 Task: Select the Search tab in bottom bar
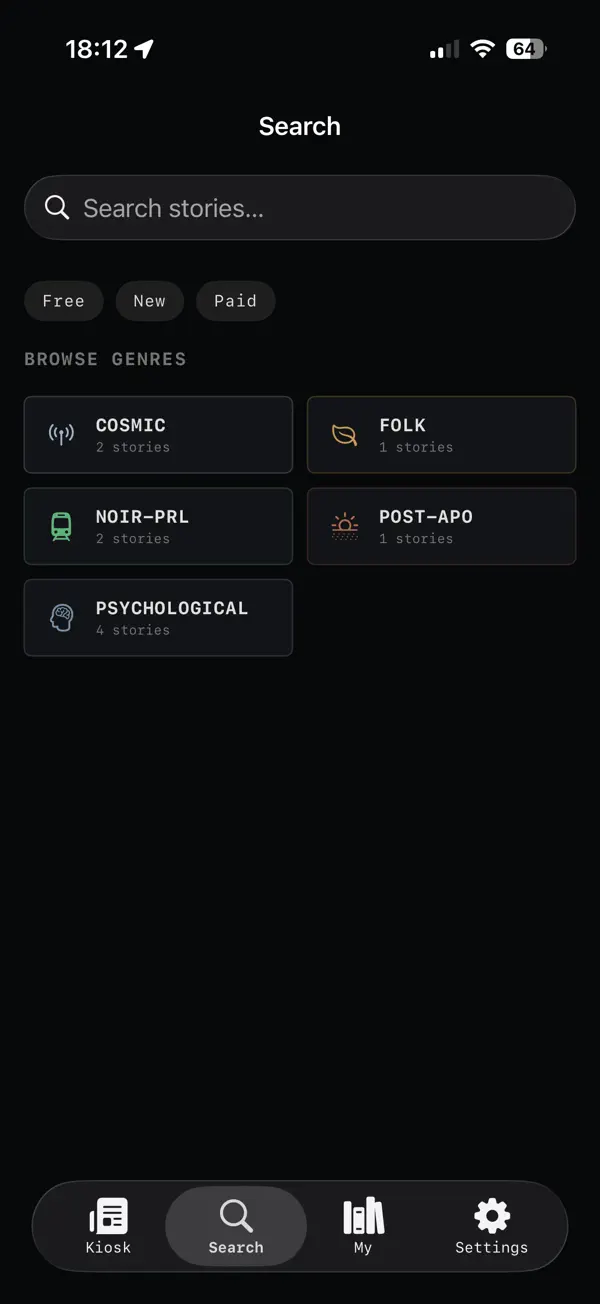coord(236,1226)
